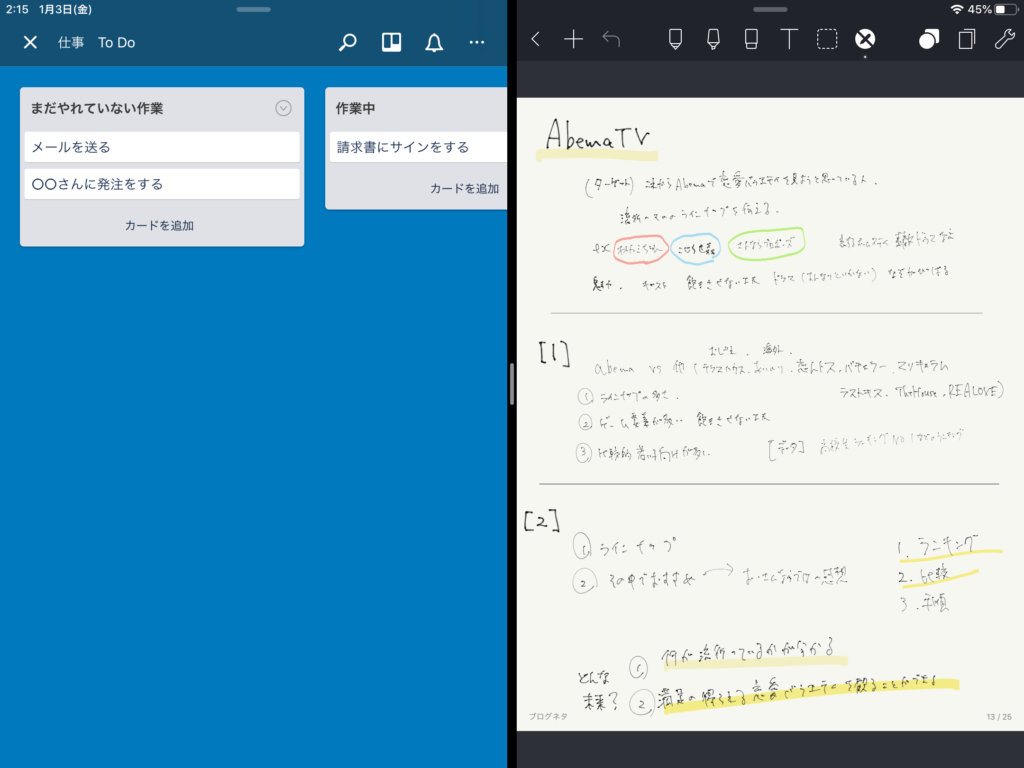The width and height of the screenshot is (1024, 768).
Task: Select the dashed lasso selection tool
Action: 827,39
